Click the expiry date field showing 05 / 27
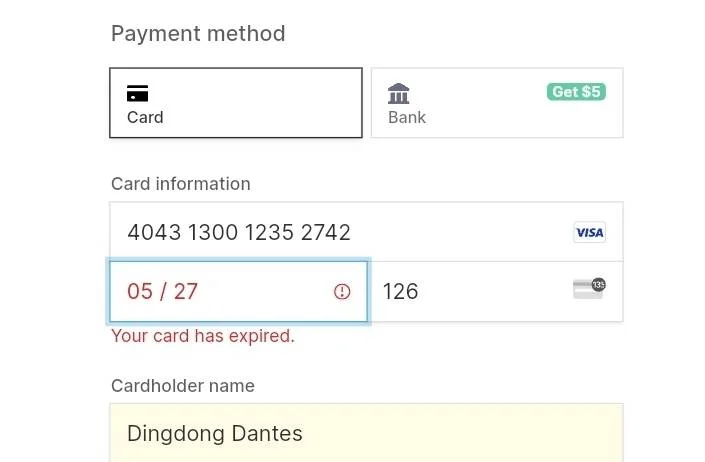This screenshot has height=462, width=705. [238, 292]
